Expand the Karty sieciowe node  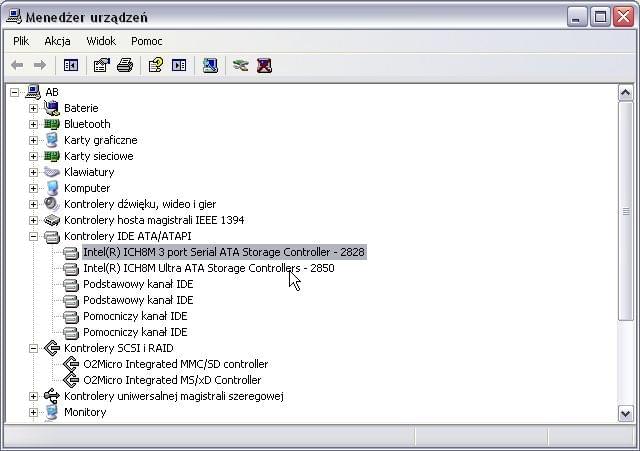tap(33, 156)
